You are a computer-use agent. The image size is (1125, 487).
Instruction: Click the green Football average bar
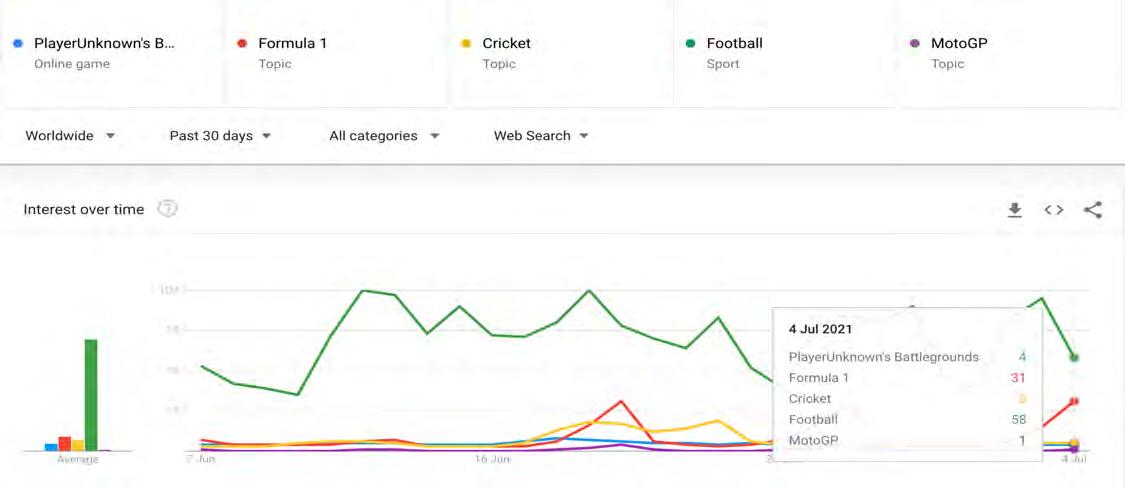click(90, 394)
